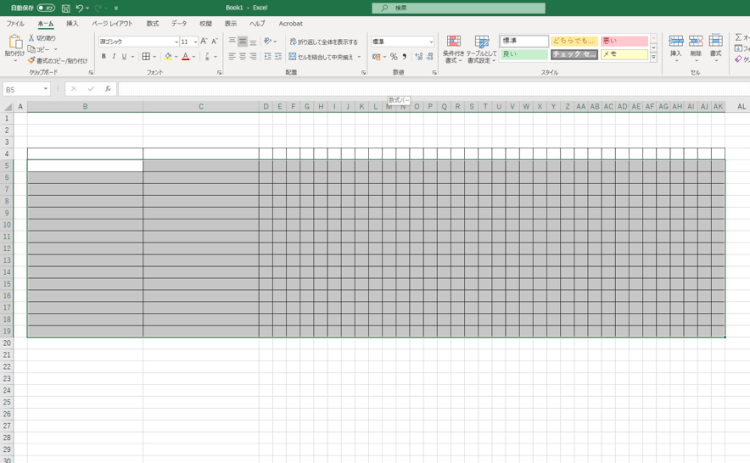Open the font name dropdown
Image resolution: width=750 pixels, height=463 pixels.
174,42
